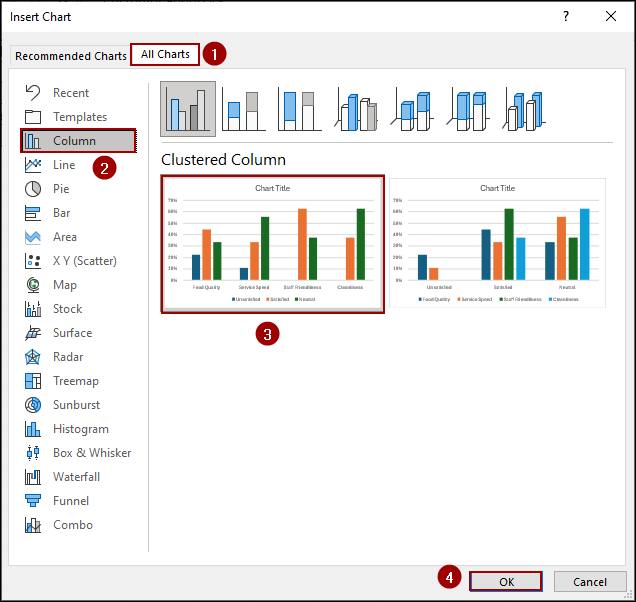Select the Radar chart category

[67, 357]
